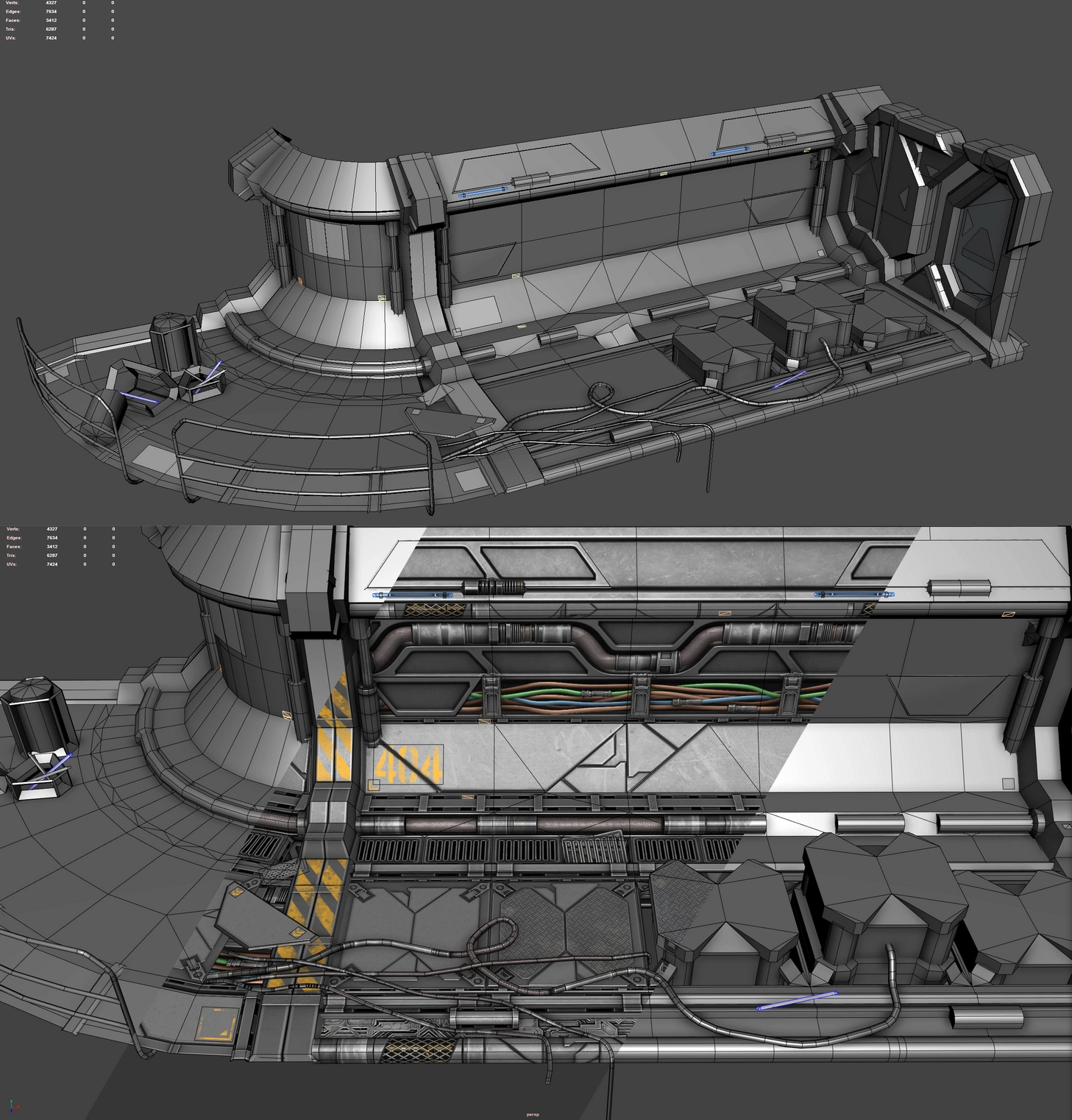The width and height of the screenshot is (1072, 1120).
Task: Select the Edges label in the top HUD
Action: 13,12
